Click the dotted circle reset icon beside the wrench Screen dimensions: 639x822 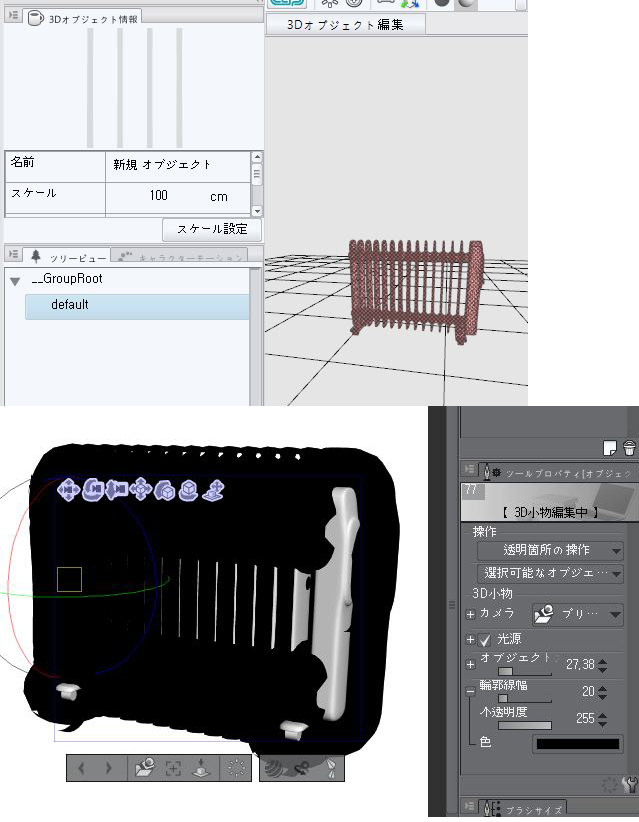pos(610,784)
